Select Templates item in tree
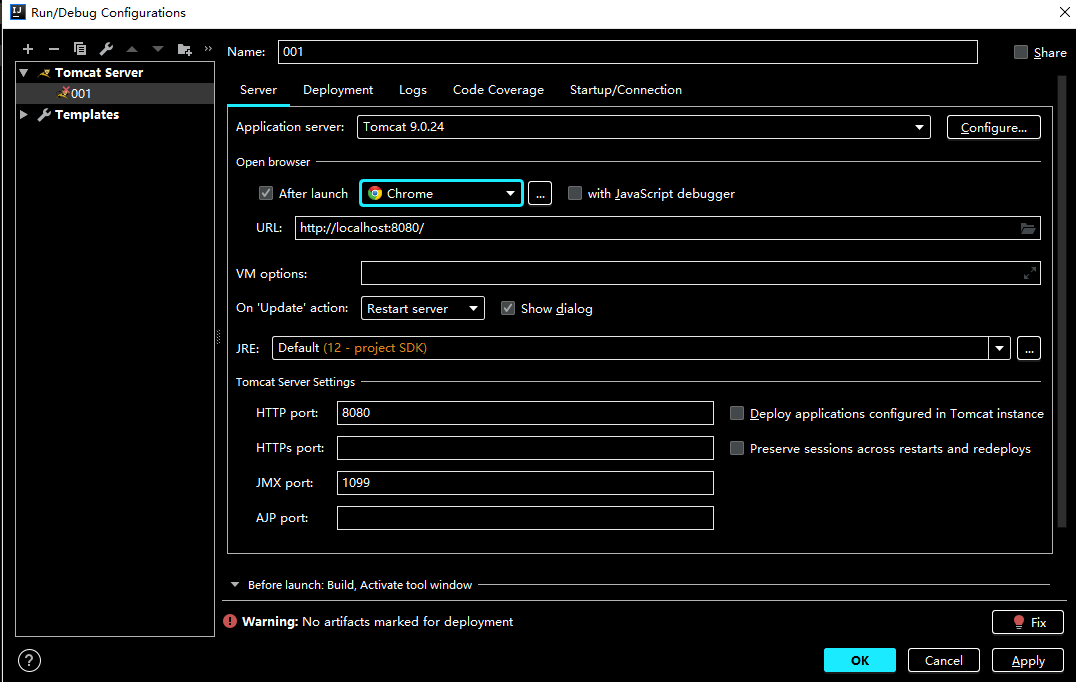This screenshot has height=682, width=1076. 86,115
